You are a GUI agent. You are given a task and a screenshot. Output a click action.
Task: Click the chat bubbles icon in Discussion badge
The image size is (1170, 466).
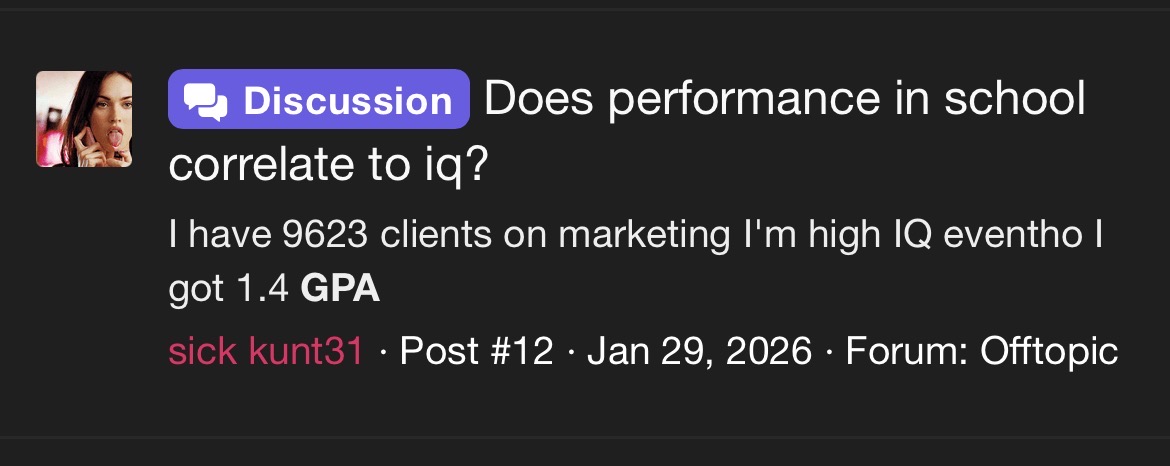[x=207, y=101]
